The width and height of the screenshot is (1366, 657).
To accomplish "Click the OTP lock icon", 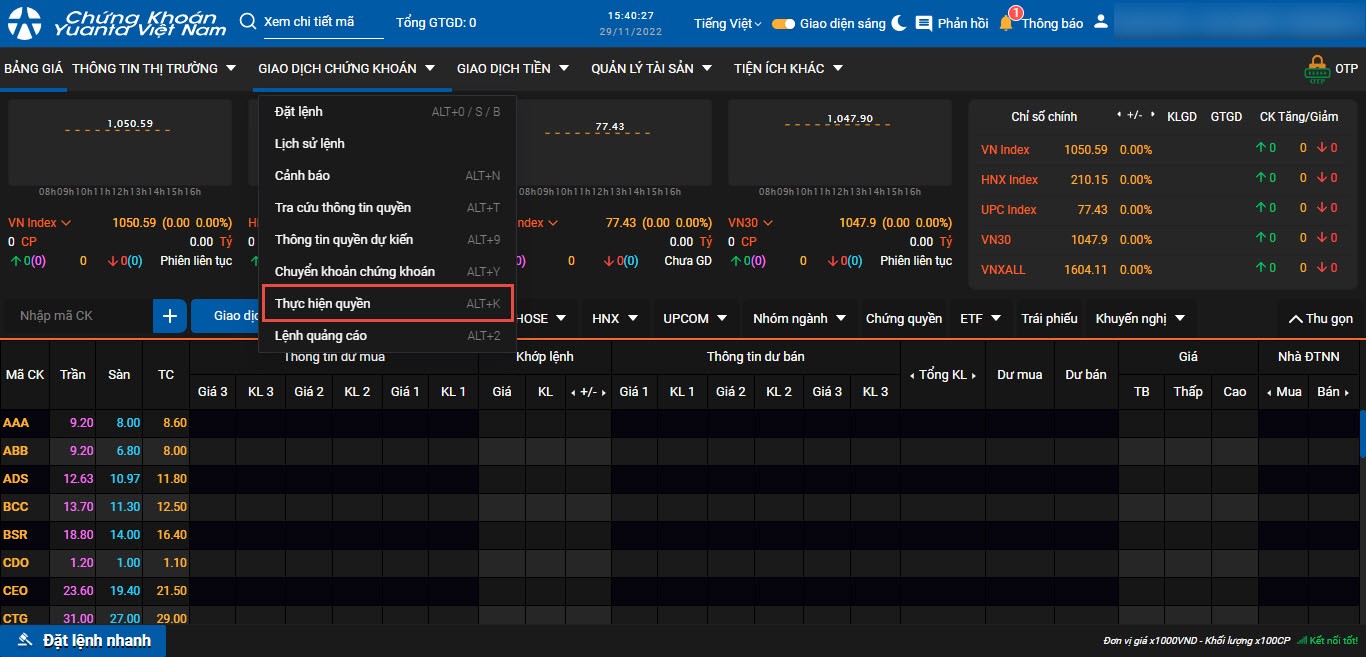I will [x=1317, y=68].
